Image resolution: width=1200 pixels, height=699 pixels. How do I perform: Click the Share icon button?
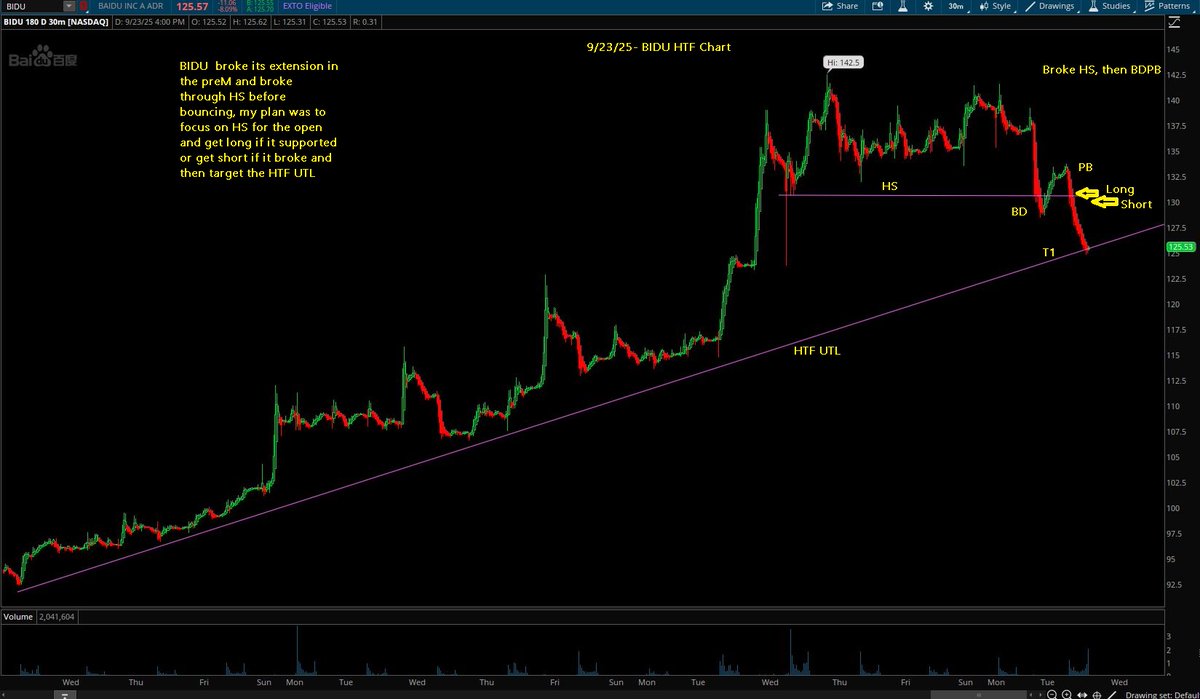tap(839, 6)
